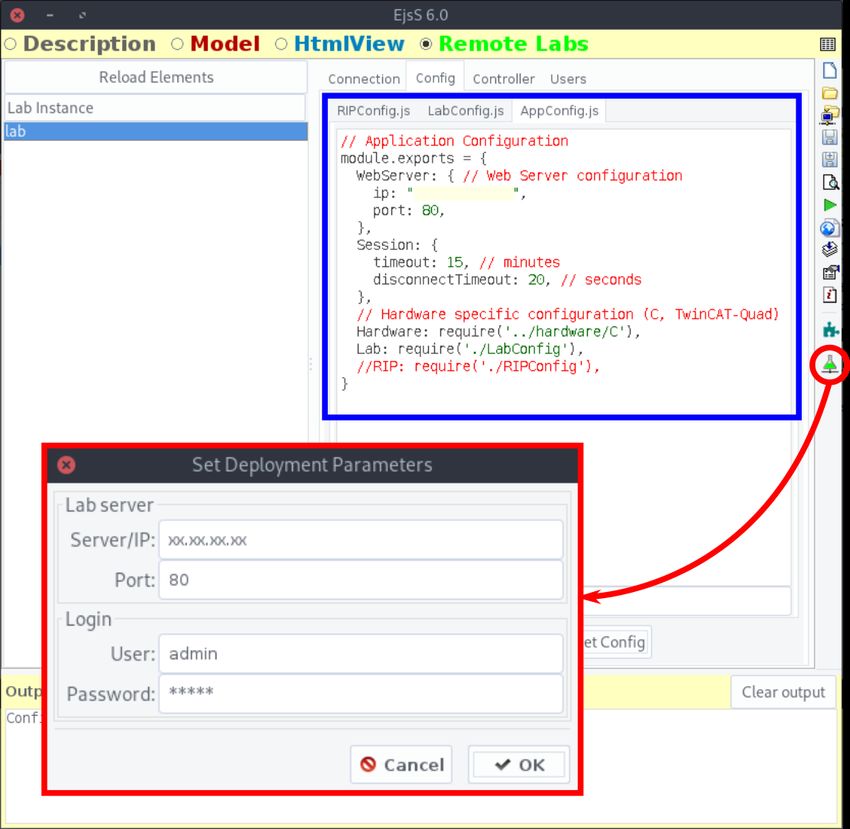Click the Server/IP input field

coord(361,540)
